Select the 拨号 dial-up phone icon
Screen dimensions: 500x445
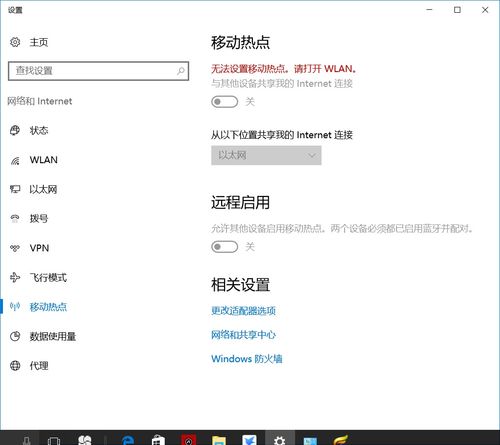[15, 219]
